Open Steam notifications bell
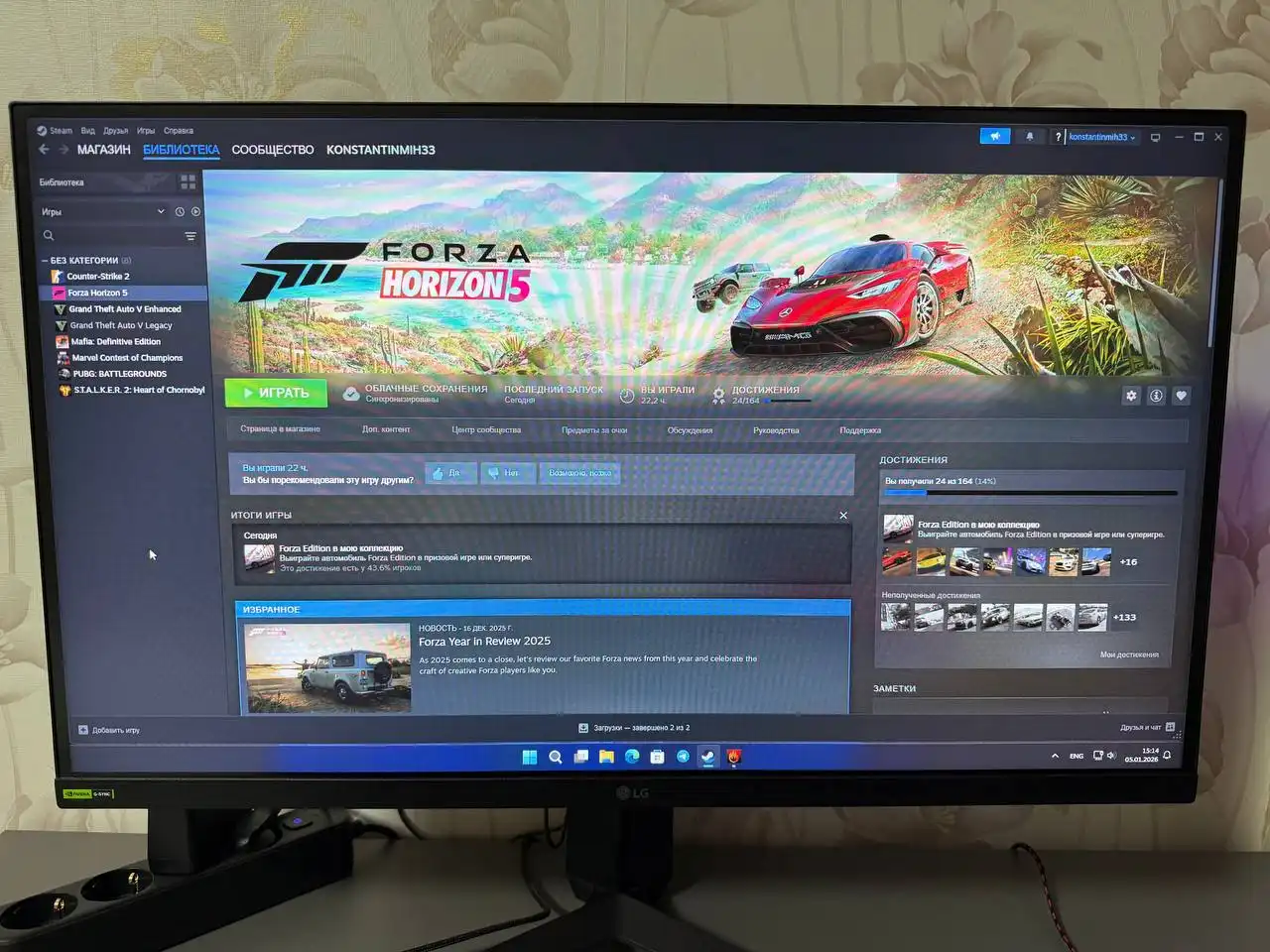 tap(1030, 136)
